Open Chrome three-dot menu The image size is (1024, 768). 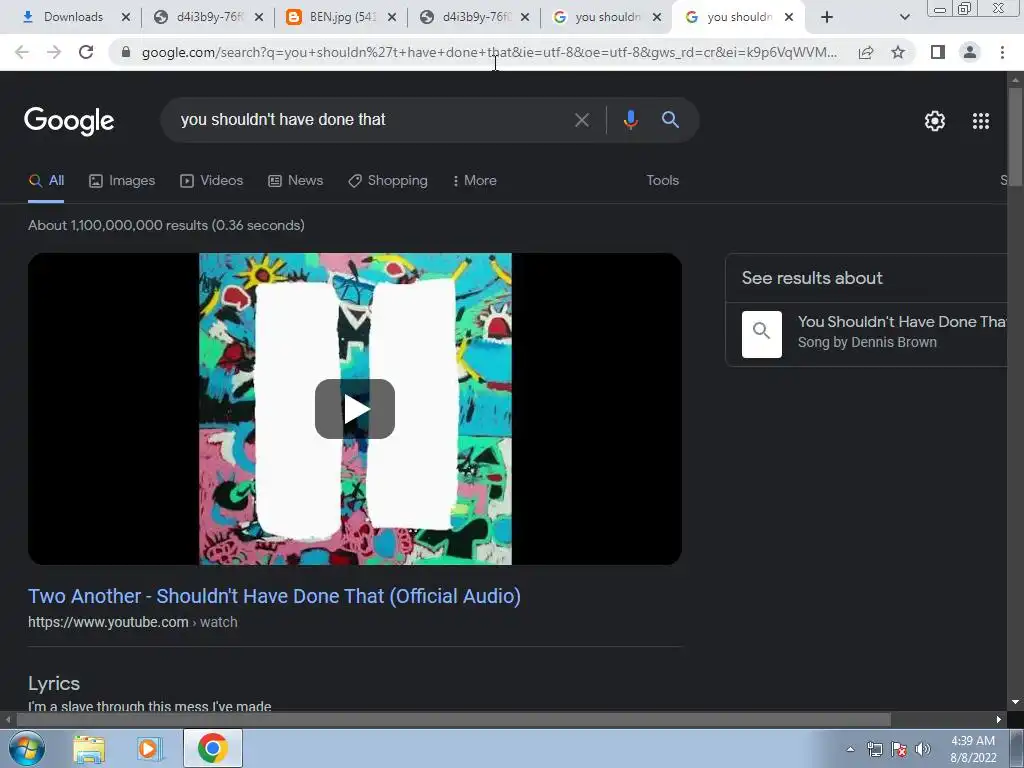[x=1002, y=52]
